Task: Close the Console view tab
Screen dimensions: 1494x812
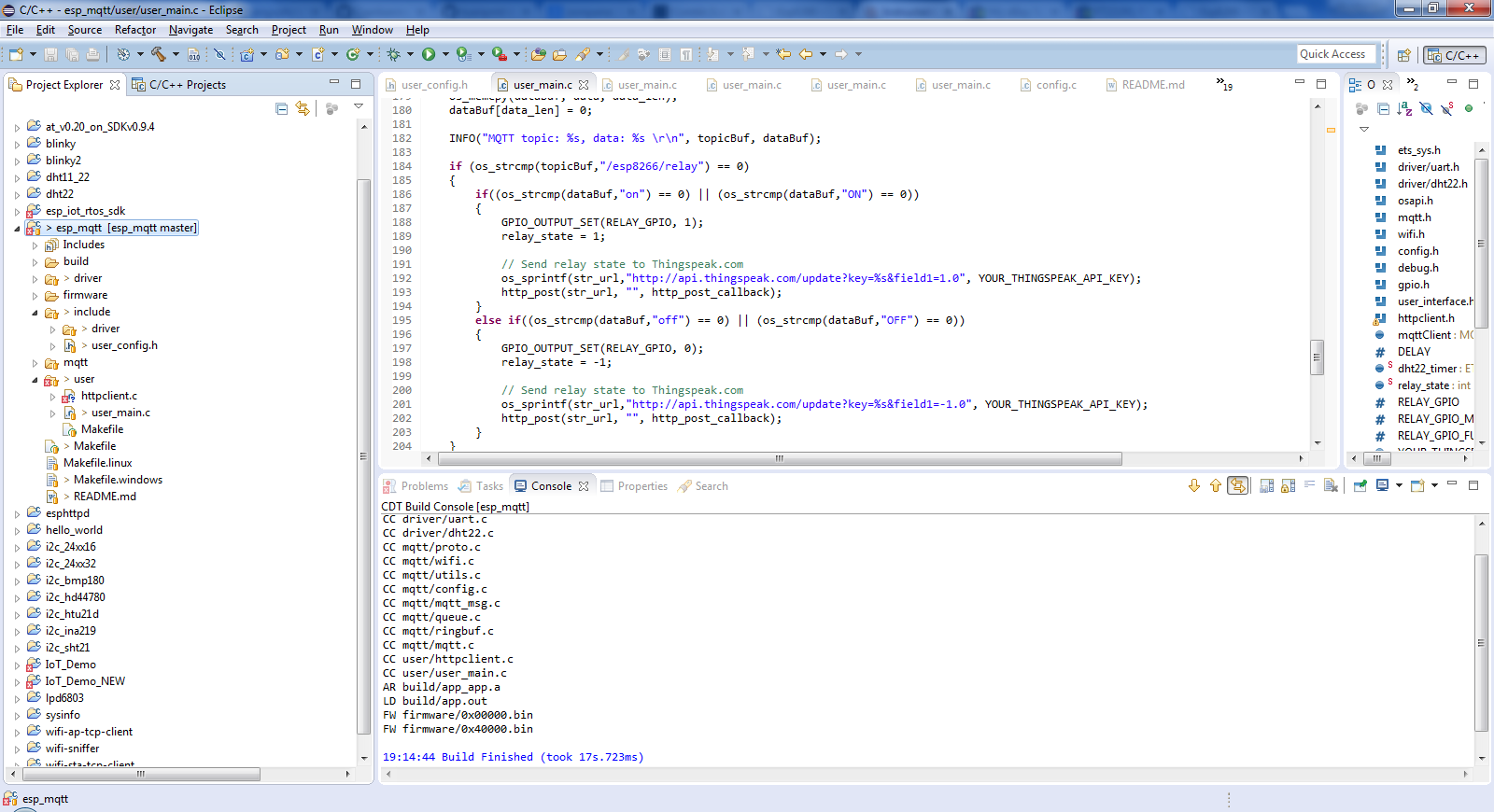Action: (x=584, y=486)
